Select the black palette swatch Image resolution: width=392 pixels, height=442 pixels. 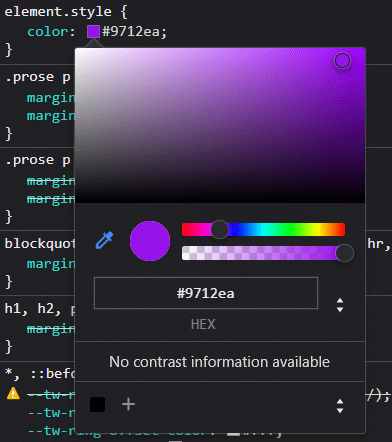click(98, 405)
